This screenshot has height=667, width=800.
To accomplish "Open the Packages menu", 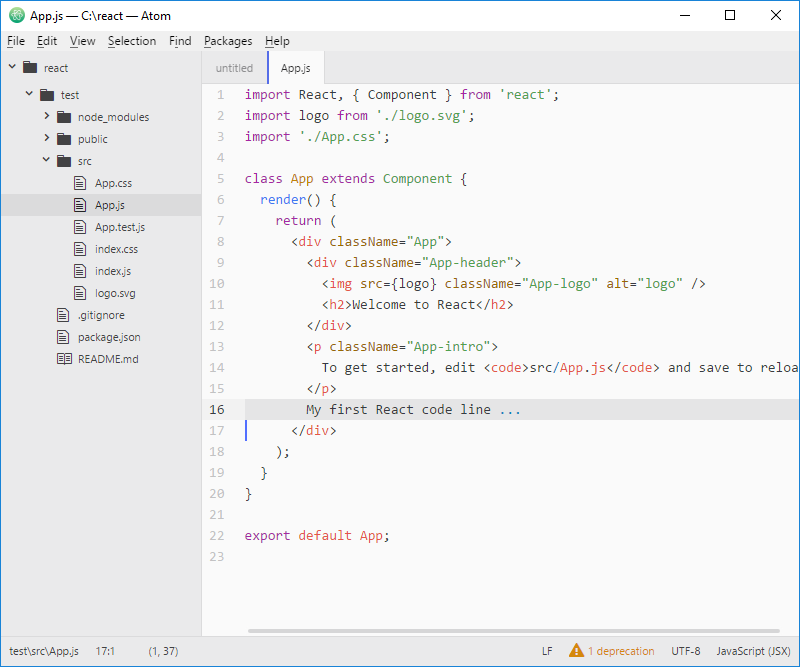I will tap(228, 41).
